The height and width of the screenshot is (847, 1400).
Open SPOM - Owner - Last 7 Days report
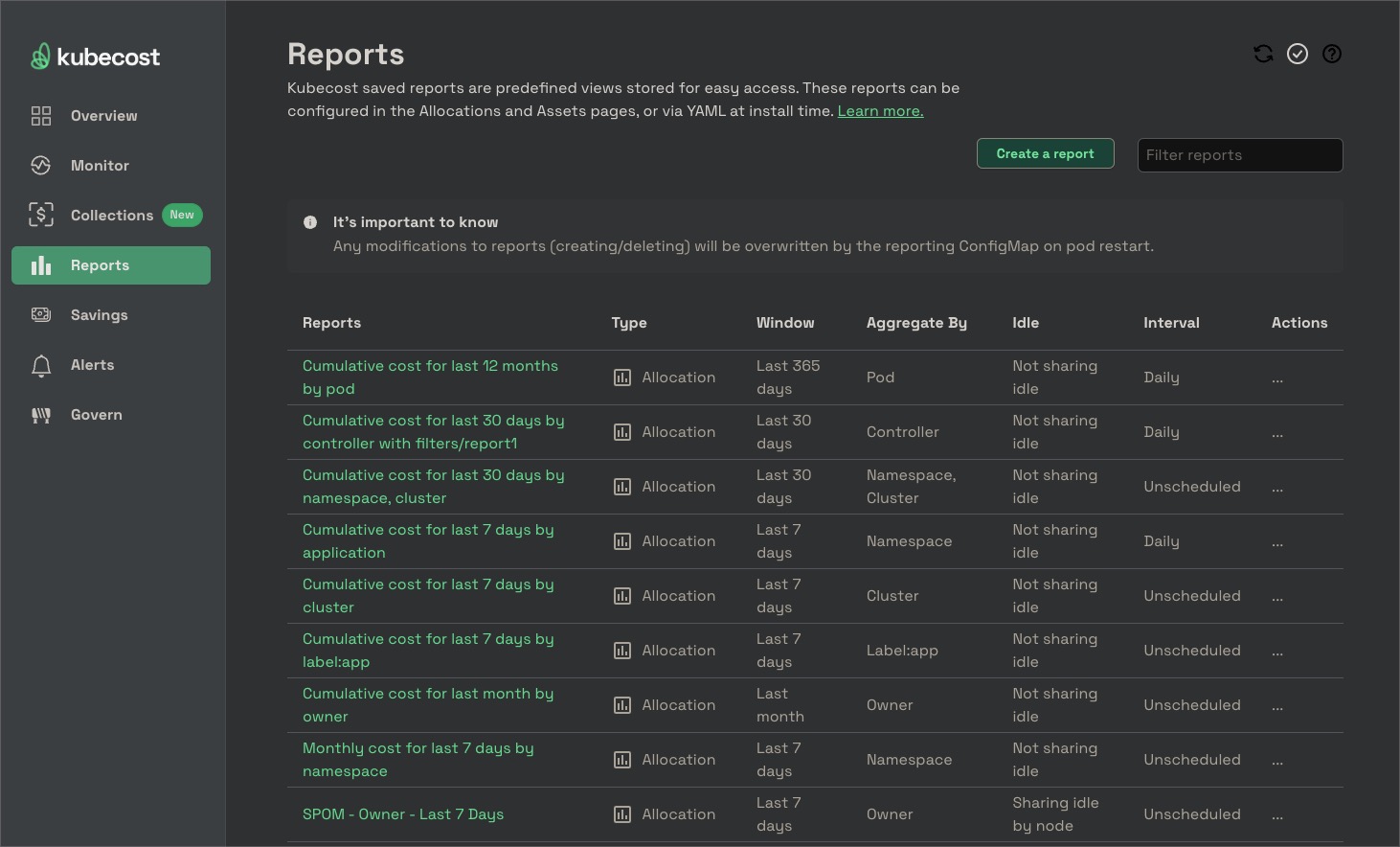pyautogui.click(x=403, y=814)
